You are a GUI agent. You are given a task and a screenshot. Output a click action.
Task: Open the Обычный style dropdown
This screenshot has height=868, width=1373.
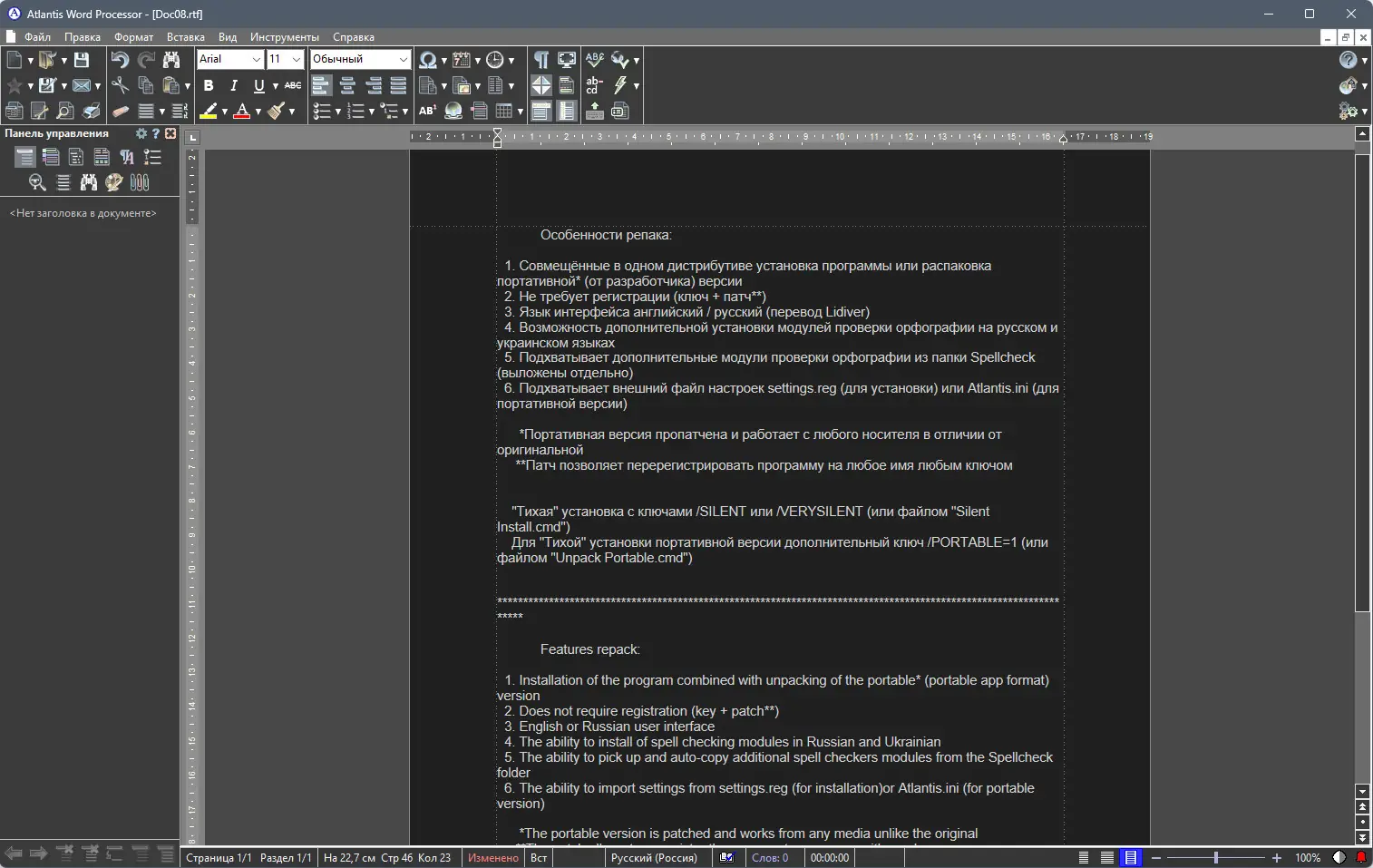404,59
